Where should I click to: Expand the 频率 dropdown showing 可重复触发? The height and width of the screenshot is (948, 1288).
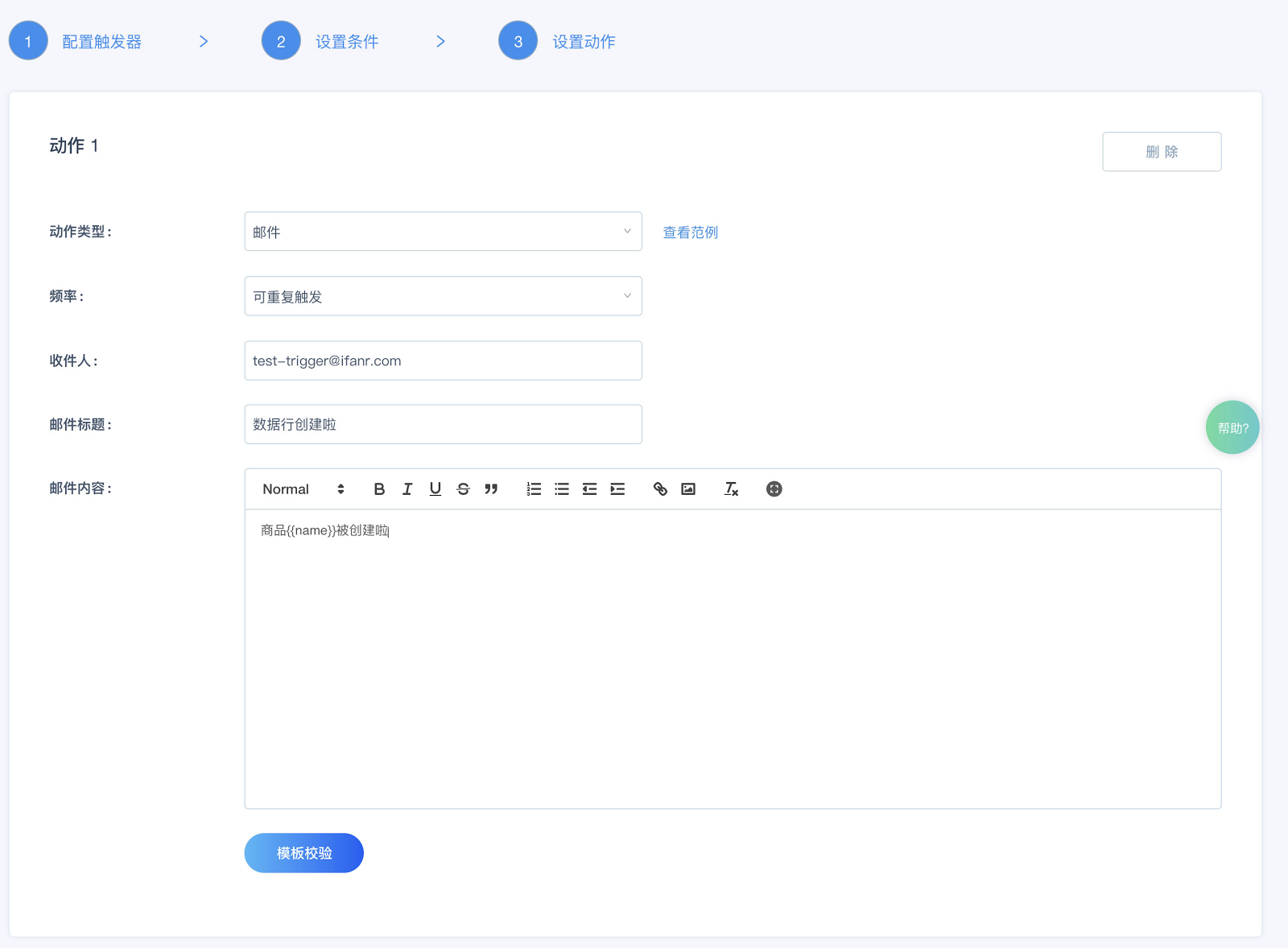coord(443,296)
